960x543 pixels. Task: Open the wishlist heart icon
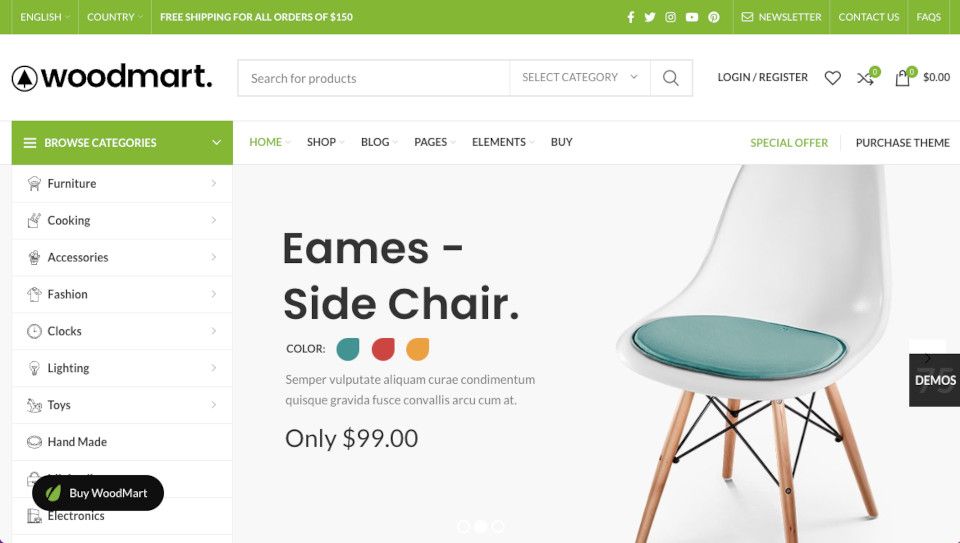833,78
